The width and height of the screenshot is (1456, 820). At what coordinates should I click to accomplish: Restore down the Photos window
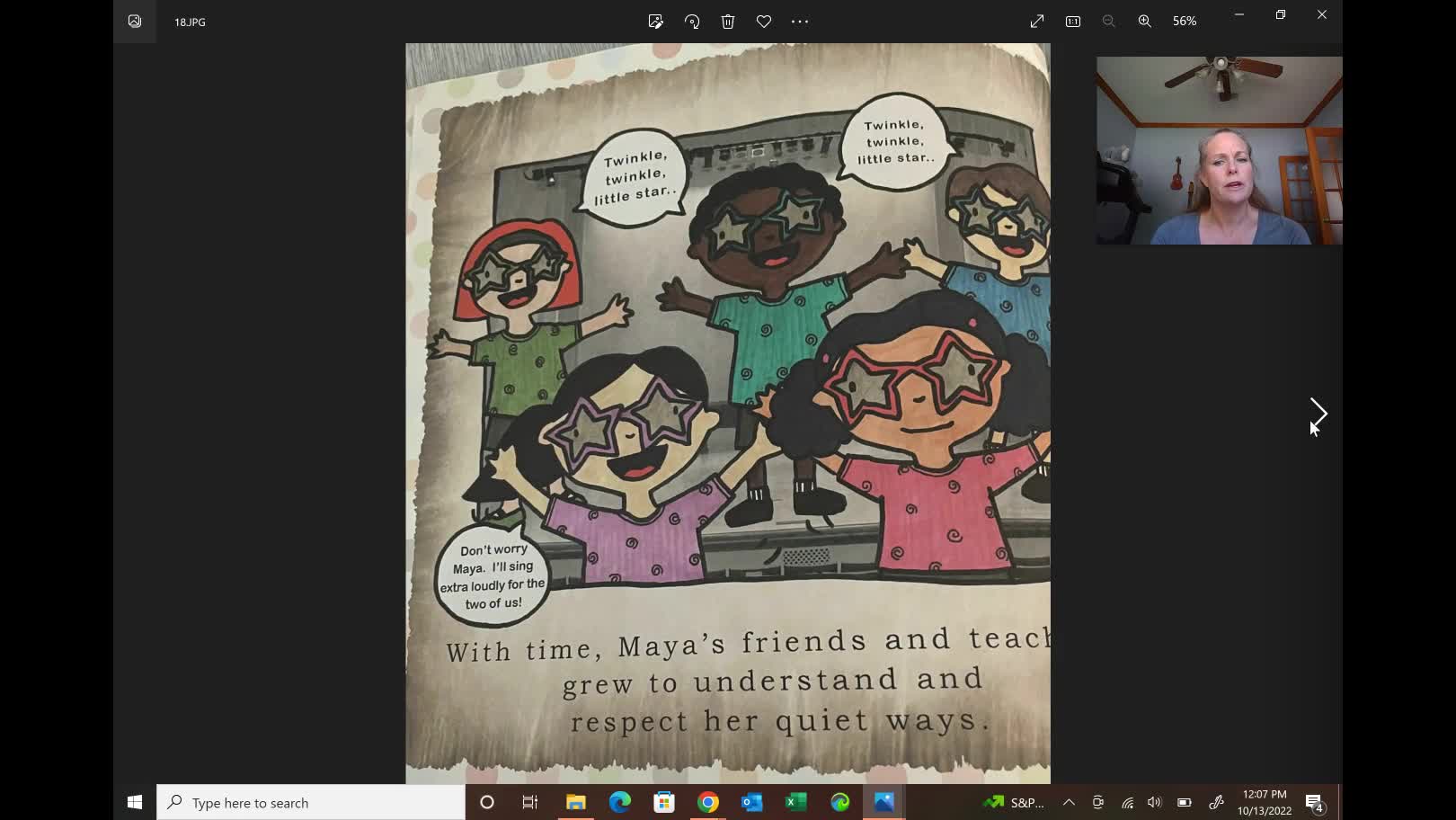1281,14
